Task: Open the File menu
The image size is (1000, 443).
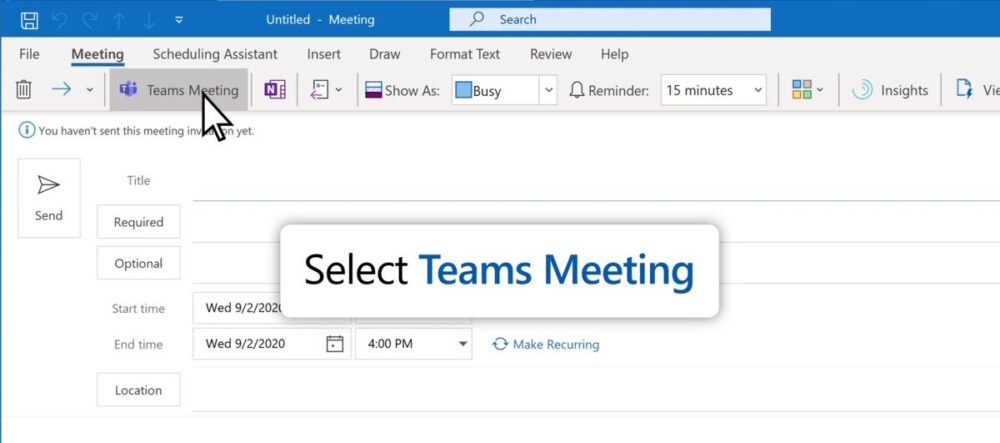Action: click(30, 54)
